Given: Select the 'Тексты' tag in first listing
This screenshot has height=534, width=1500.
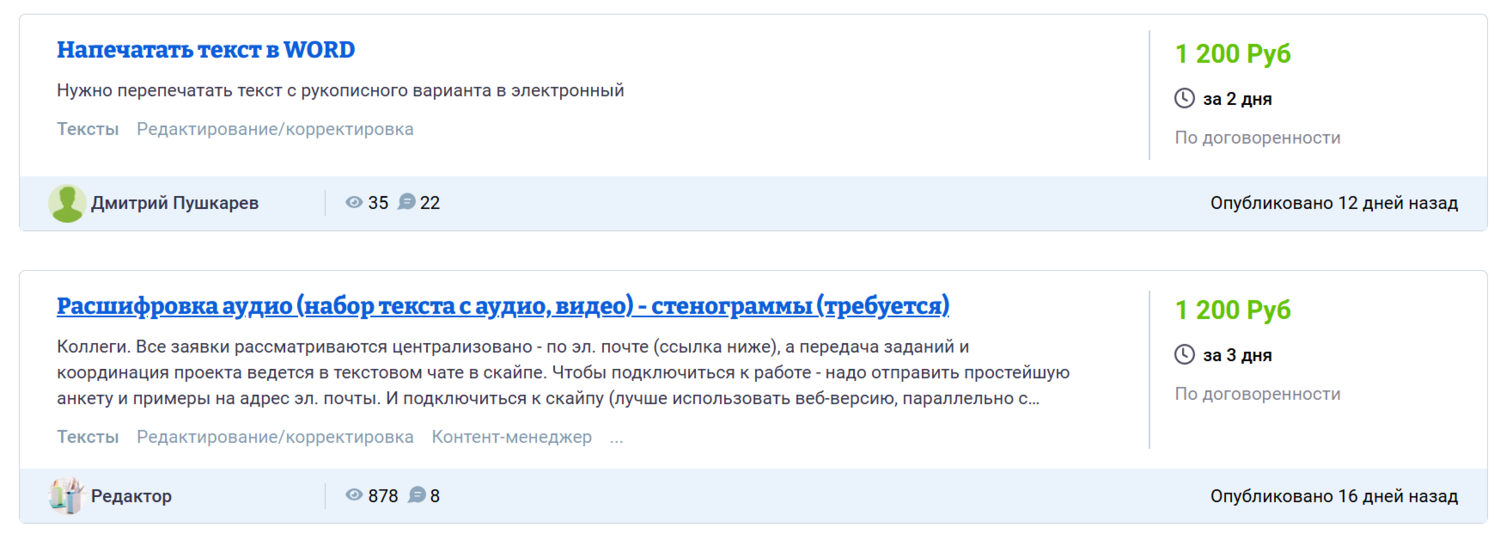Looking at the screenshot, I should (88, 129).
